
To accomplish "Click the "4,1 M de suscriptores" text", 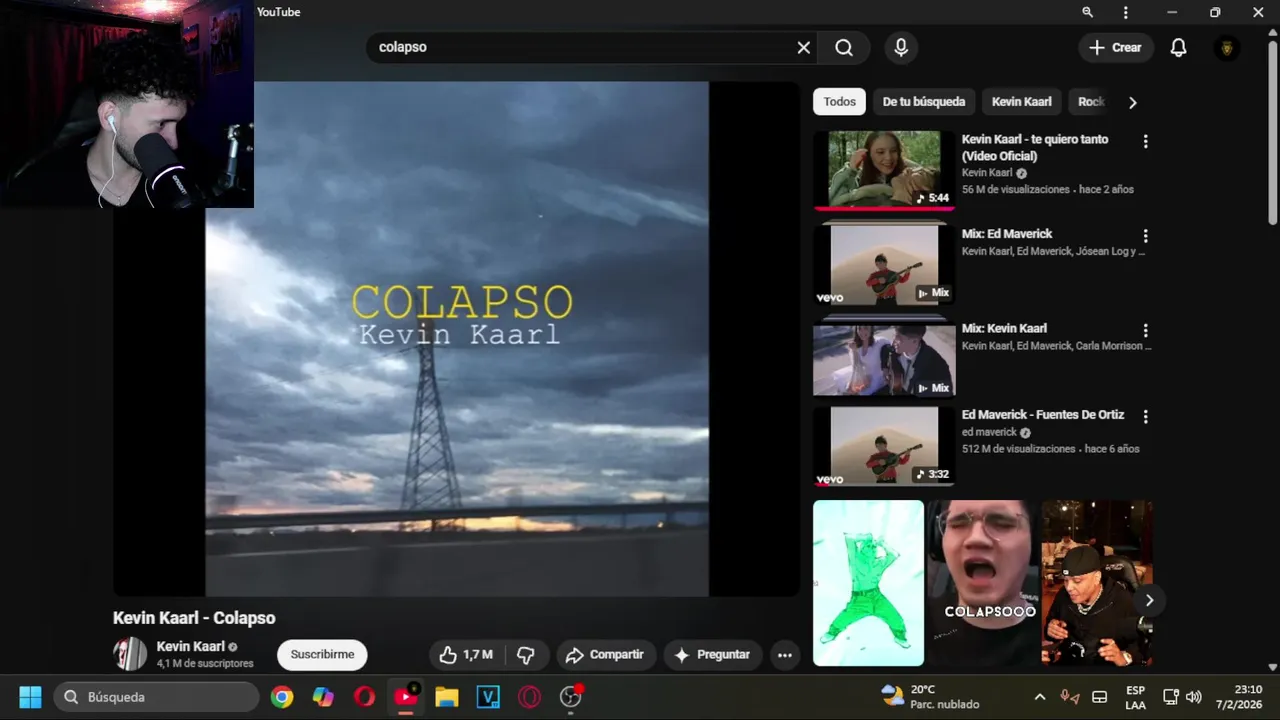I will 205,663.
